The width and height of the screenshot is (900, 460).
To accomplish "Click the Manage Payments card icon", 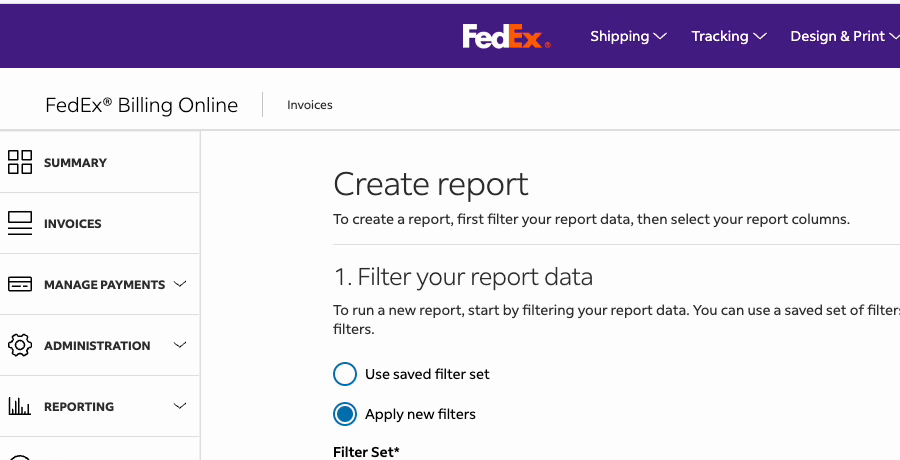I will [20, 284].
